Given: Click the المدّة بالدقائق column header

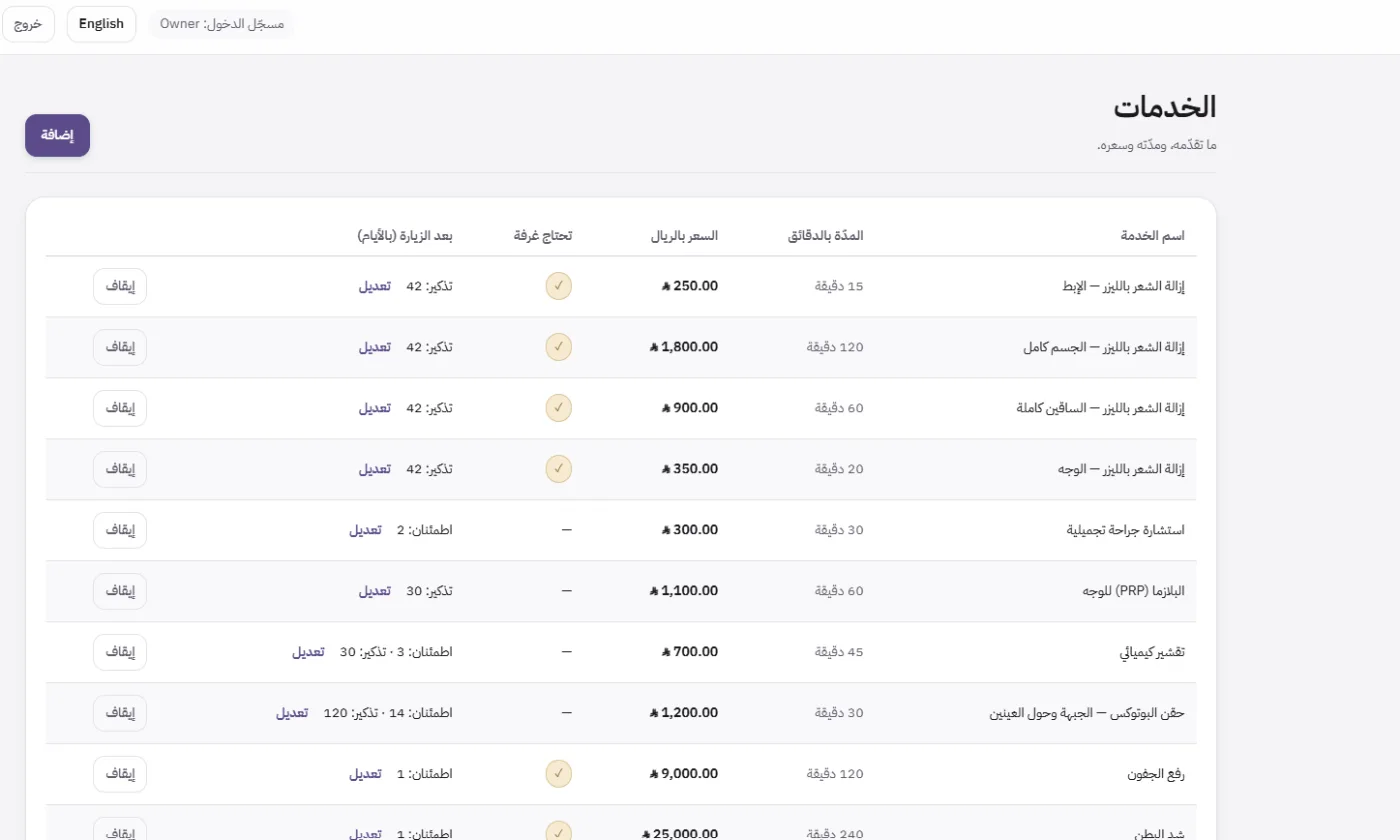Looking at the screenshot, I should 823,236.
